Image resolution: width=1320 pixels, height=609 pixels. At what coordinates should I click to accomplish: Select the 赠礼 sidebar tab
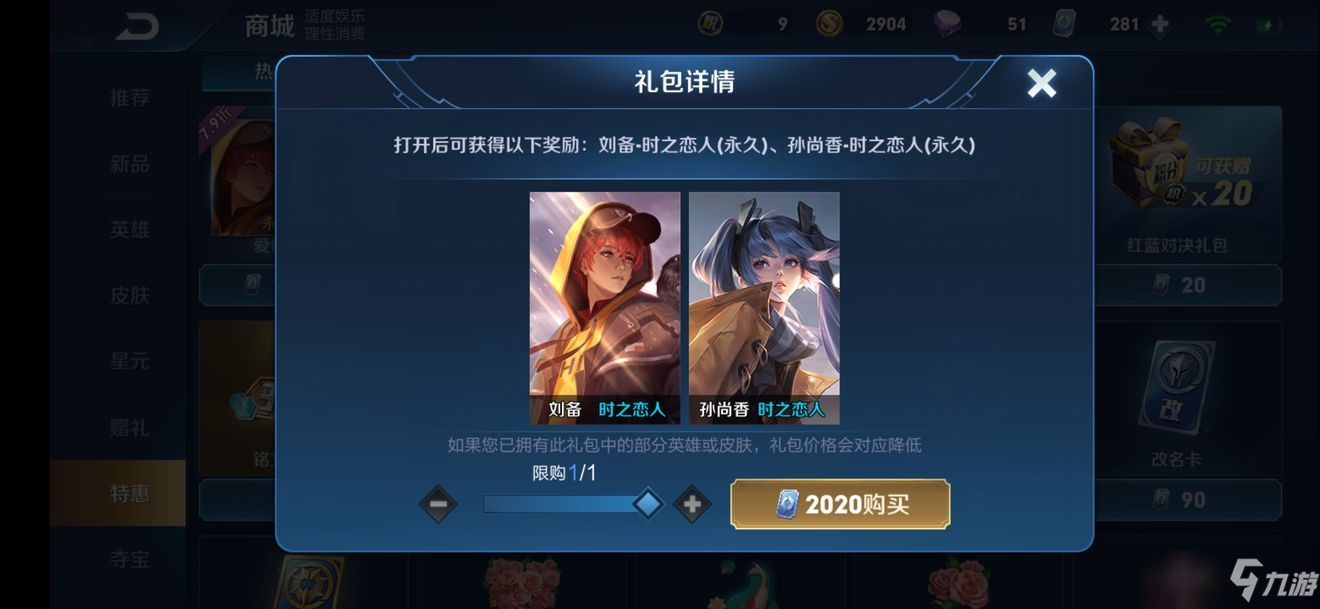click(129, 427)
